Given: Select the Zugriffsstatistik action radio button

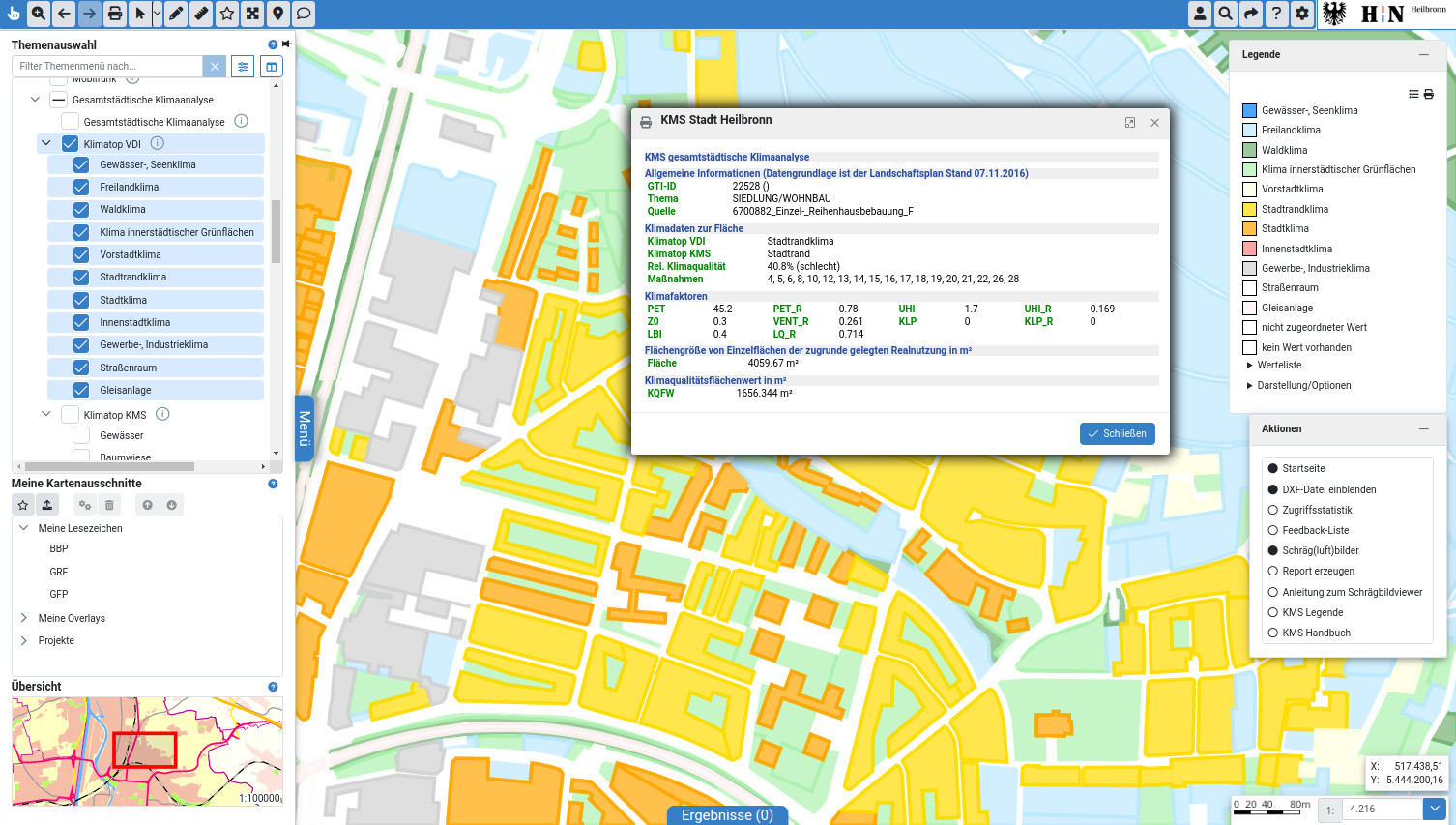Looking at the screenshot, I should point(1272,510).
